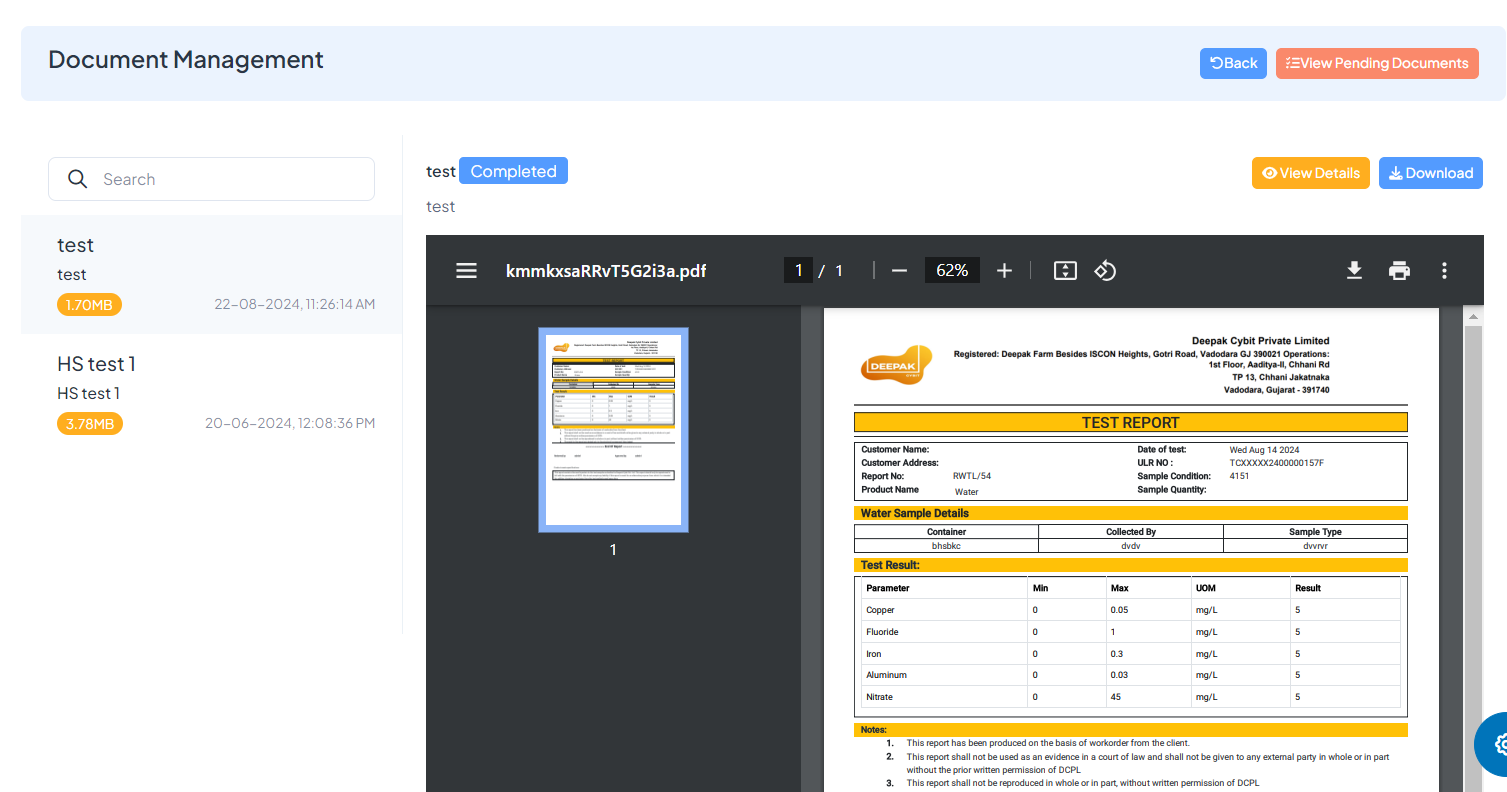Open the PDF sidebar hamburger menu
Image resolution: width=1507 pixels, height=792 pixels.
(x=466, y=270)
